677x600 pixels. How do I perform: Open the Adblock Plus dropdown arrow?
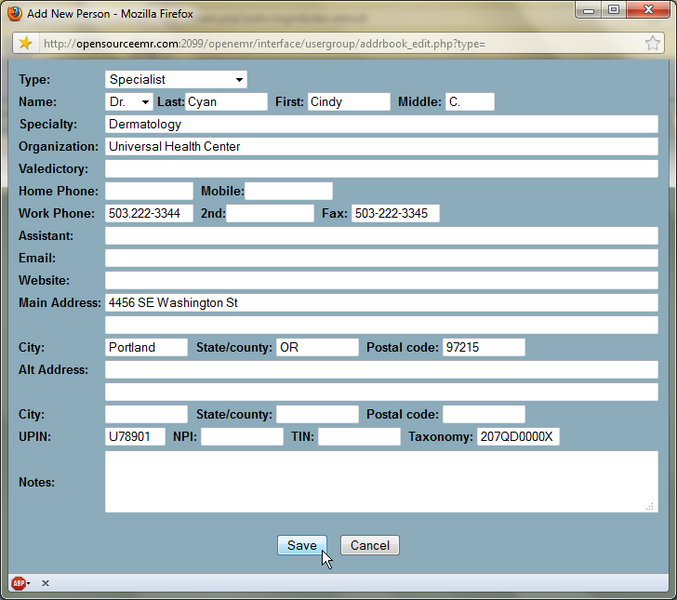pos(29,583)
